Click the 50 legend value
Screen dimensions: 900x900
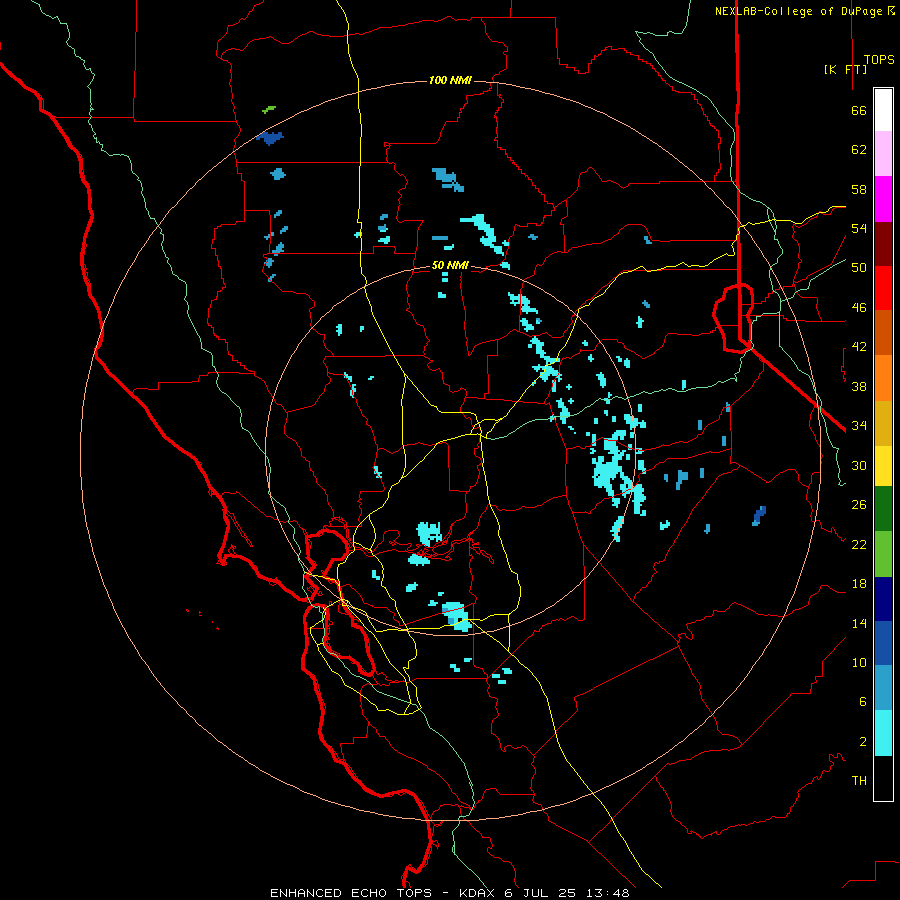click(859, 268)
